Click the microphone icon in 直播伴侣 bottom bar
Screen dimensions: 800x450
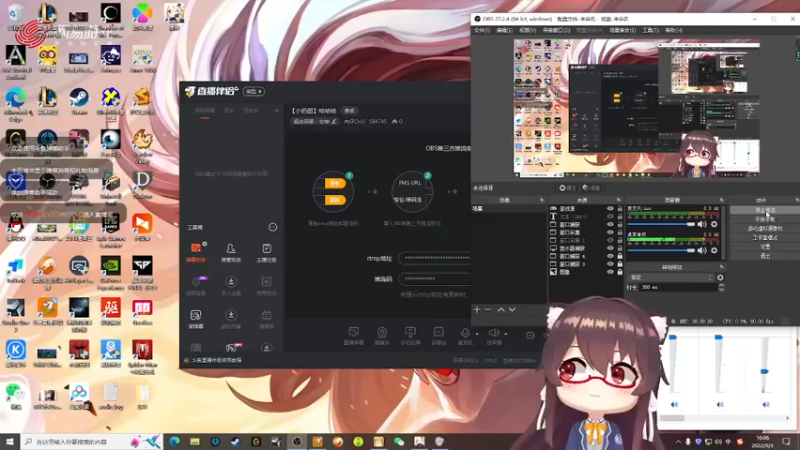pyautogui.click(x=465, y=332)
